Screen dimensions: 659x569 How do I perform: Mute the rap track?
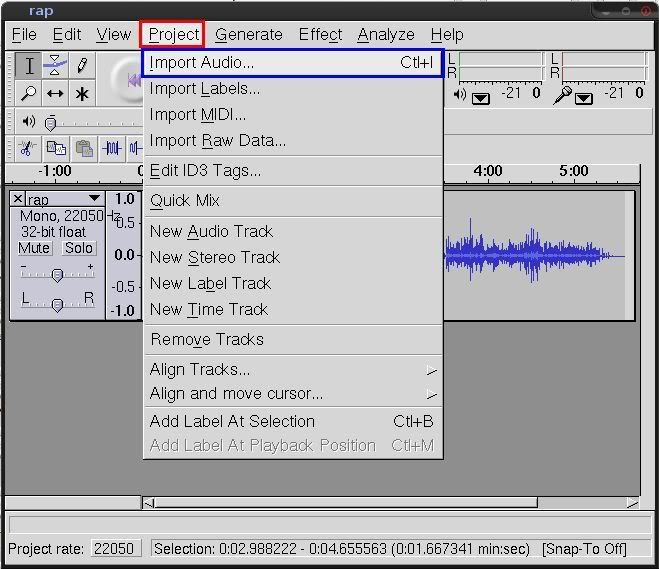34,248
